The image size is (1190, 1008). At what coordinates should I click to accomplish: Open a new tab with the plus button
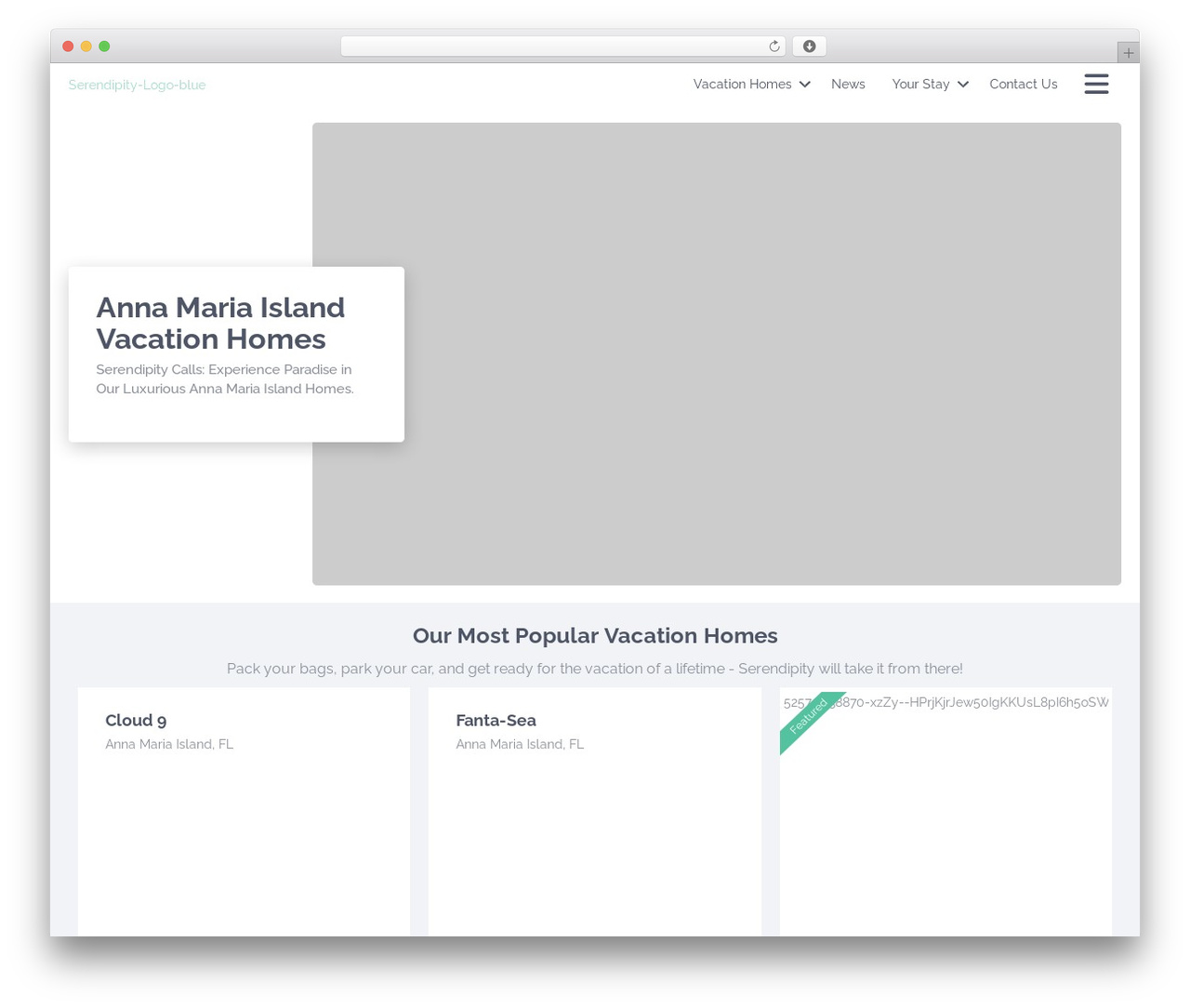[1128, 53]
